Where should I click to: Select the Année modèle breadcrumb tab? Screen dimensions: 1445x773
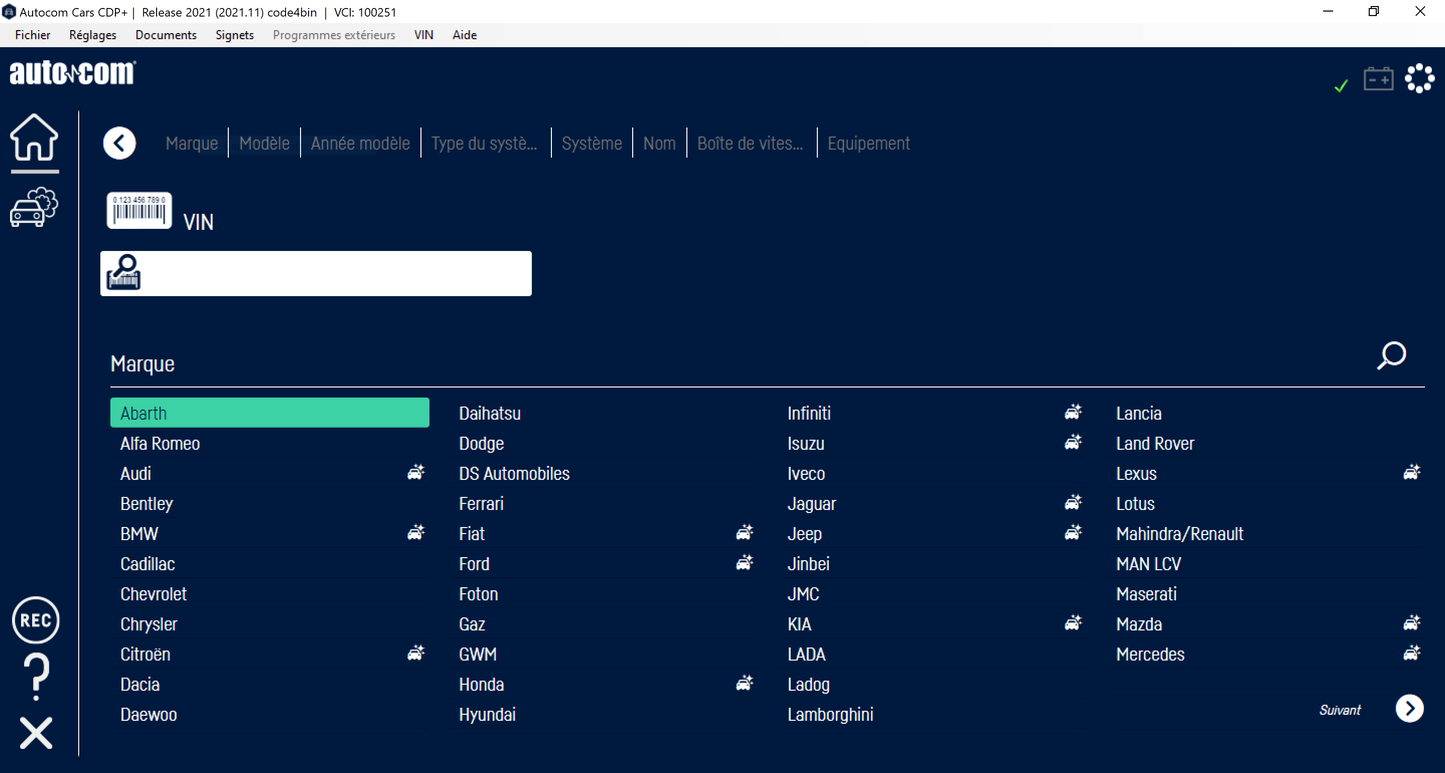click(x=360, y=144)
